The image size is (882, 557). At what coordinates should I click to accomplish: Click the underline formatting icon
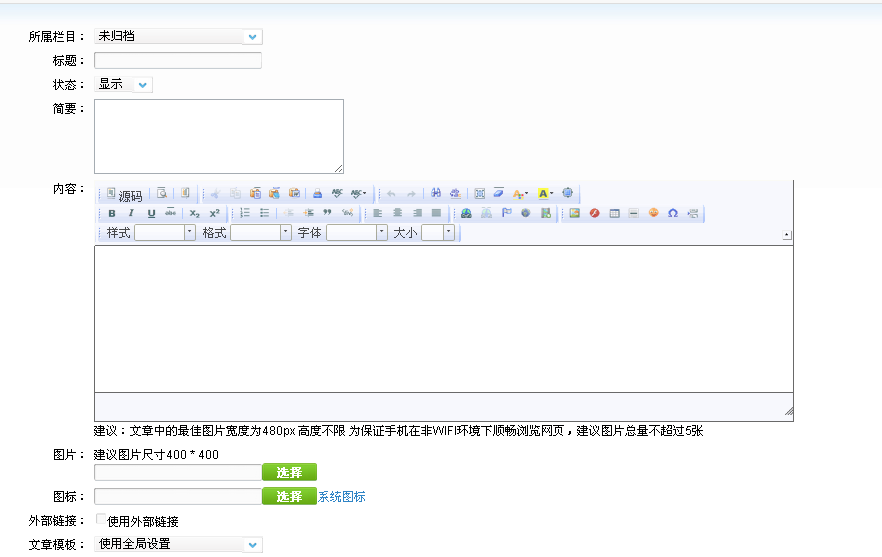151,213
